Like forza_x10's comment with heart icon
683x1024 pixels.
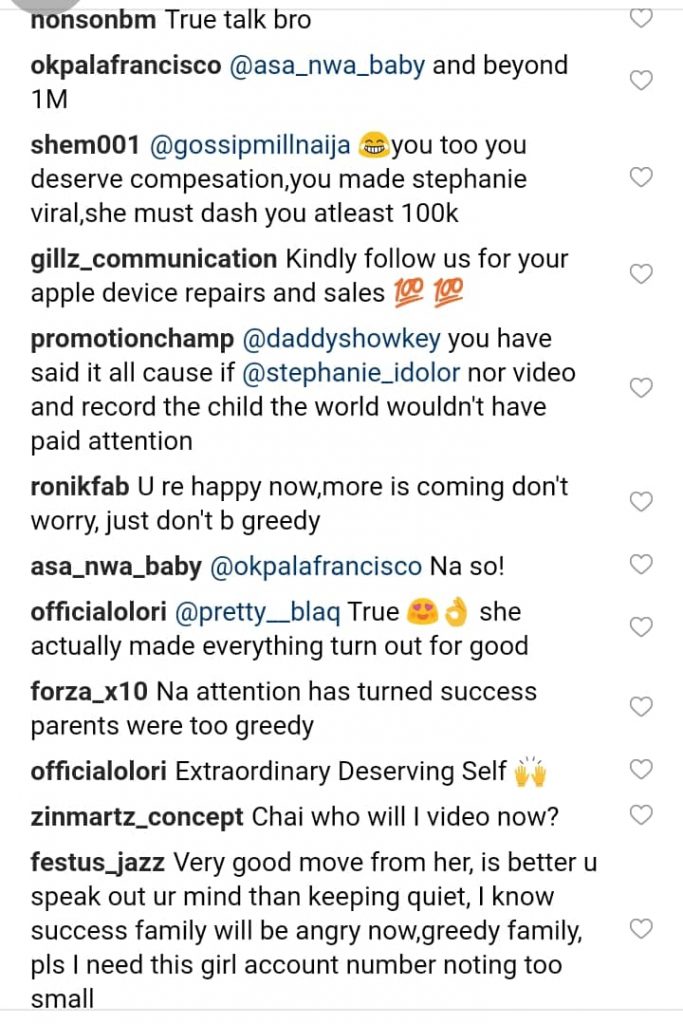(641, 707)
